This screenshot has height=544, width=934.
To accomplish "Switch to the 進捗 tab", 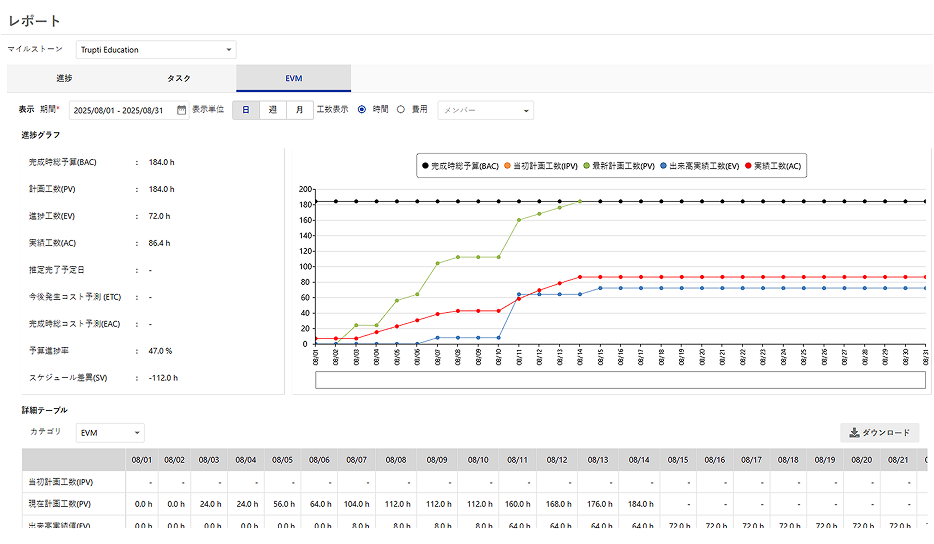I will [64, 78].
